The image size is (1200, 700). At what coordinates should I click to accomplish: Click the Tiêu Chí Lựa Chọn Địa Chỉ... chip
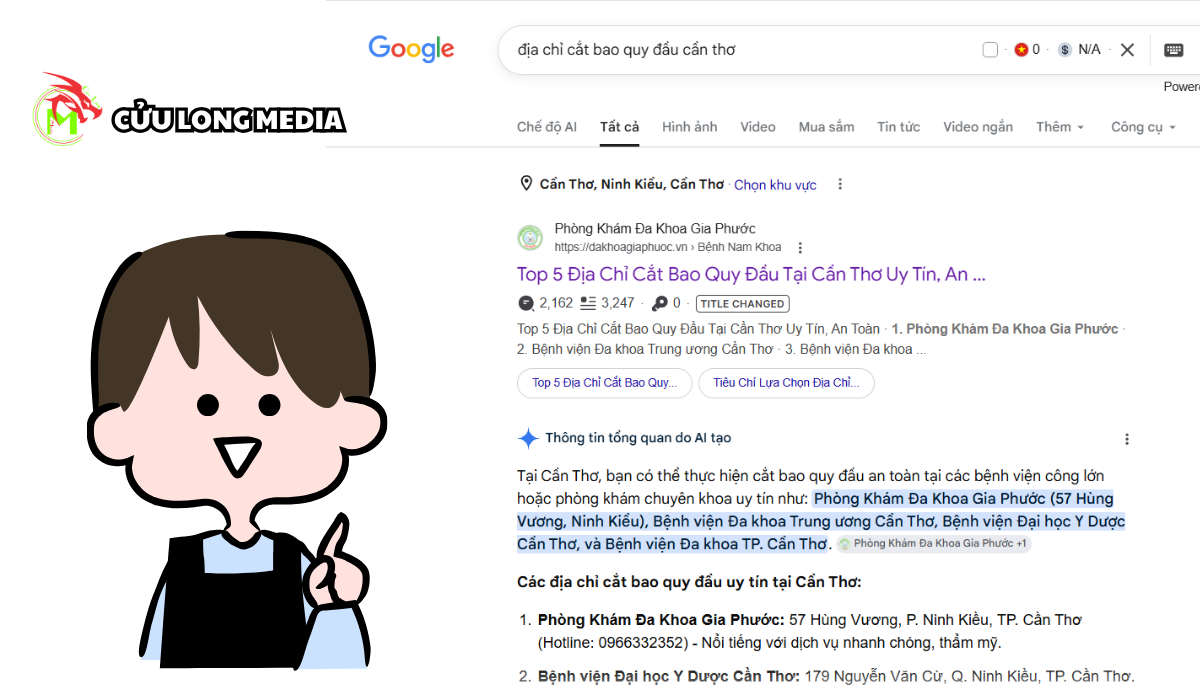click(786, 383)
